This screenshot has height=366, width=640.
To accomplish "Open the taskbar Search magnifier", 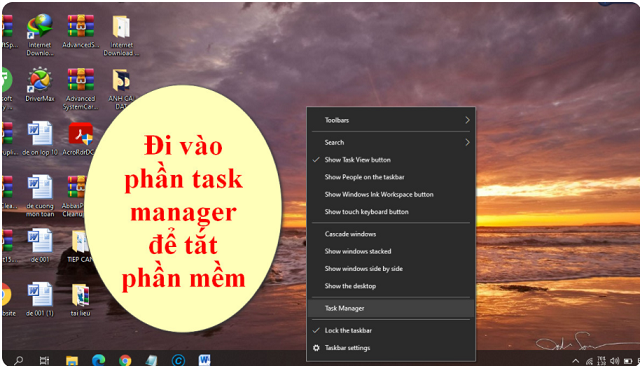I will click(18, 360).
